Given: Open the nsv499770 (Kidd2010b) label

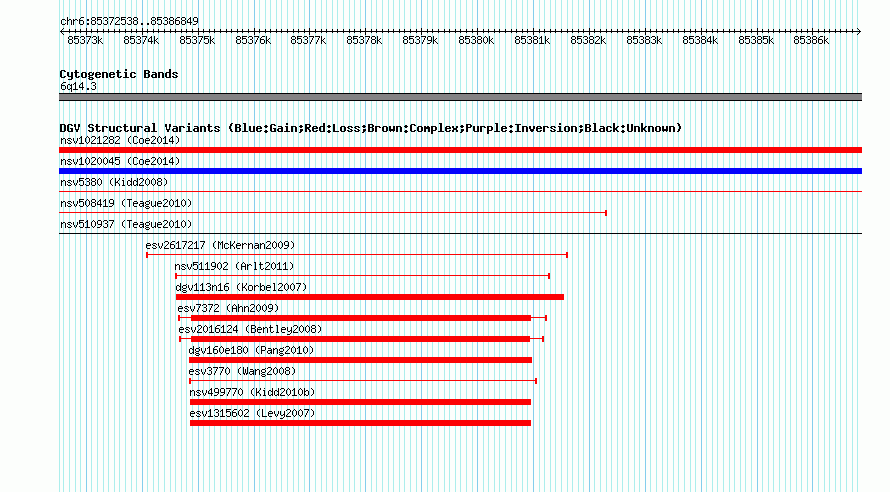Looking at the screenshot, I should click(x=252, y=392).
